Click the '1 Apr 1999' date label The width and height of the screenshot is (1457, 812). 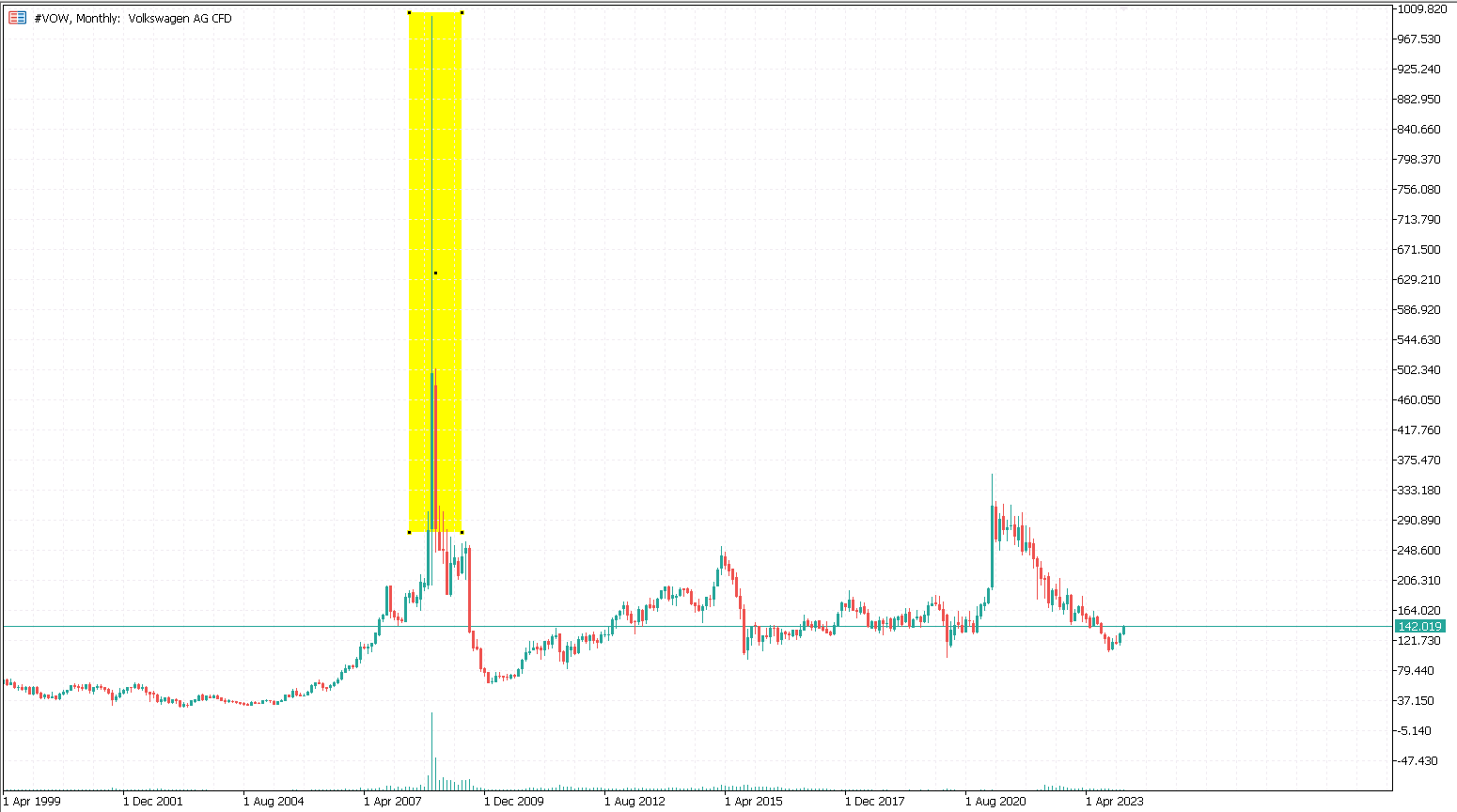point(32,802)
